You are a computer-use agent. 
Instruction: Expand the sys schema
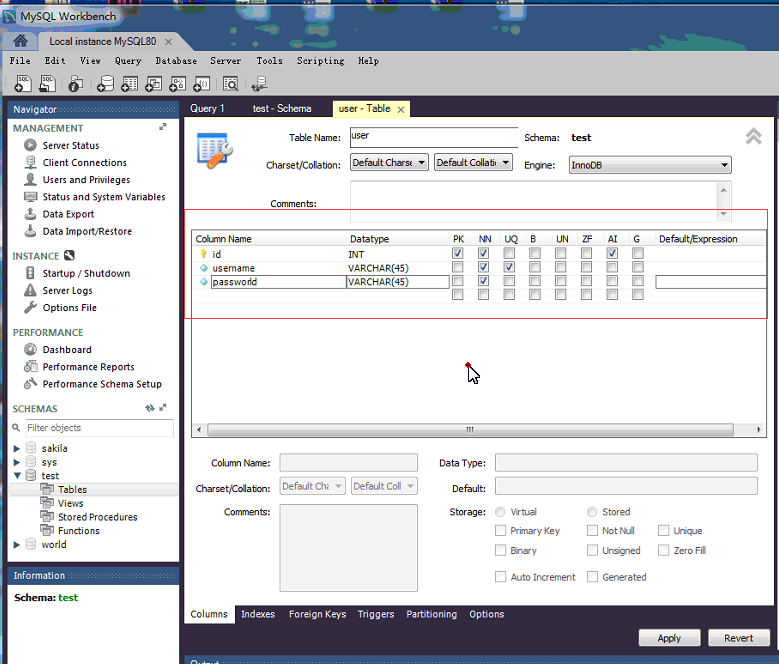(17, 462)
